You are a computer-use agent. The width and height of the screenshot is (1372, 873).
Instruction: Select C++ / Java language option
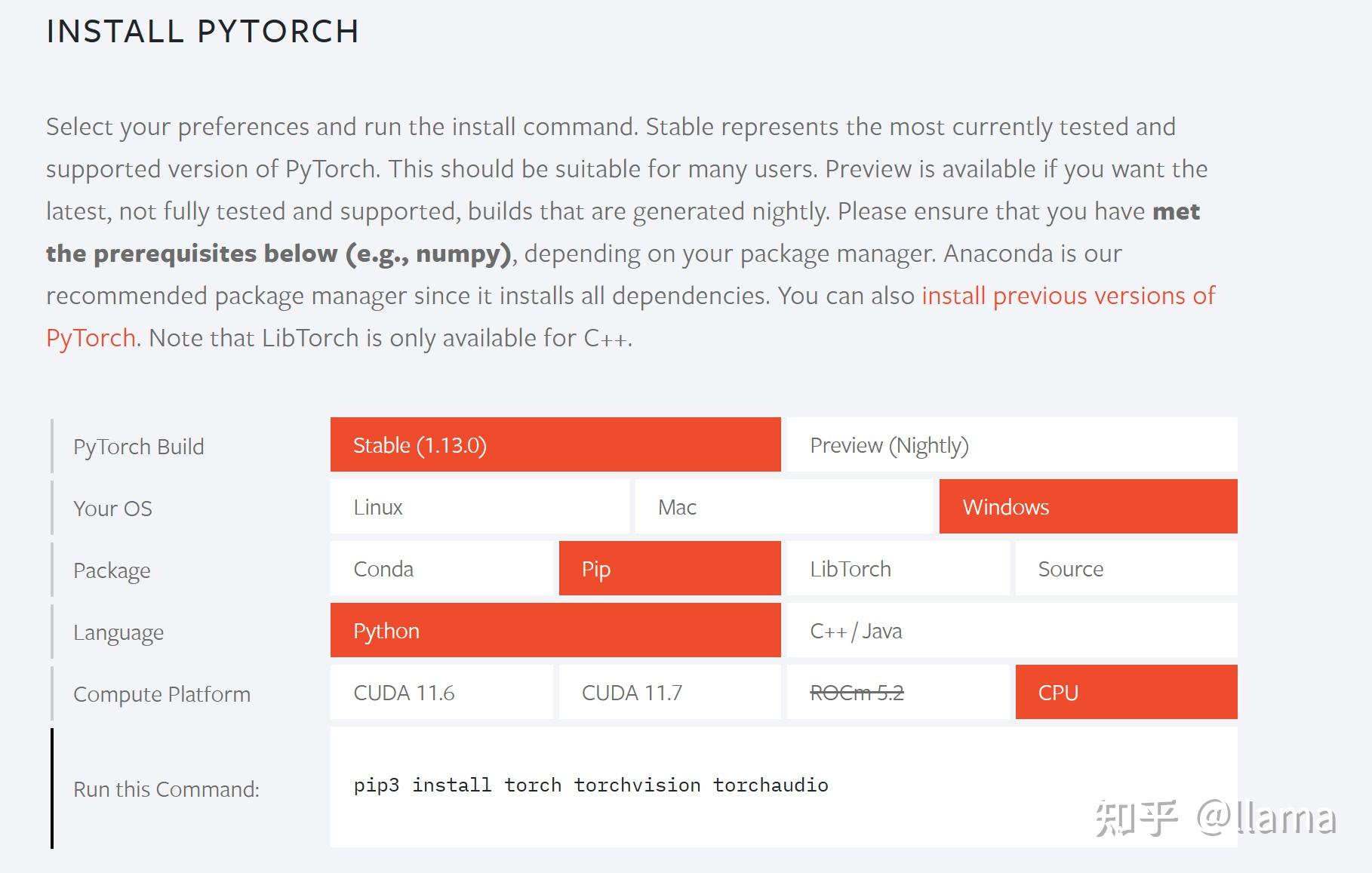point(1011,631)
